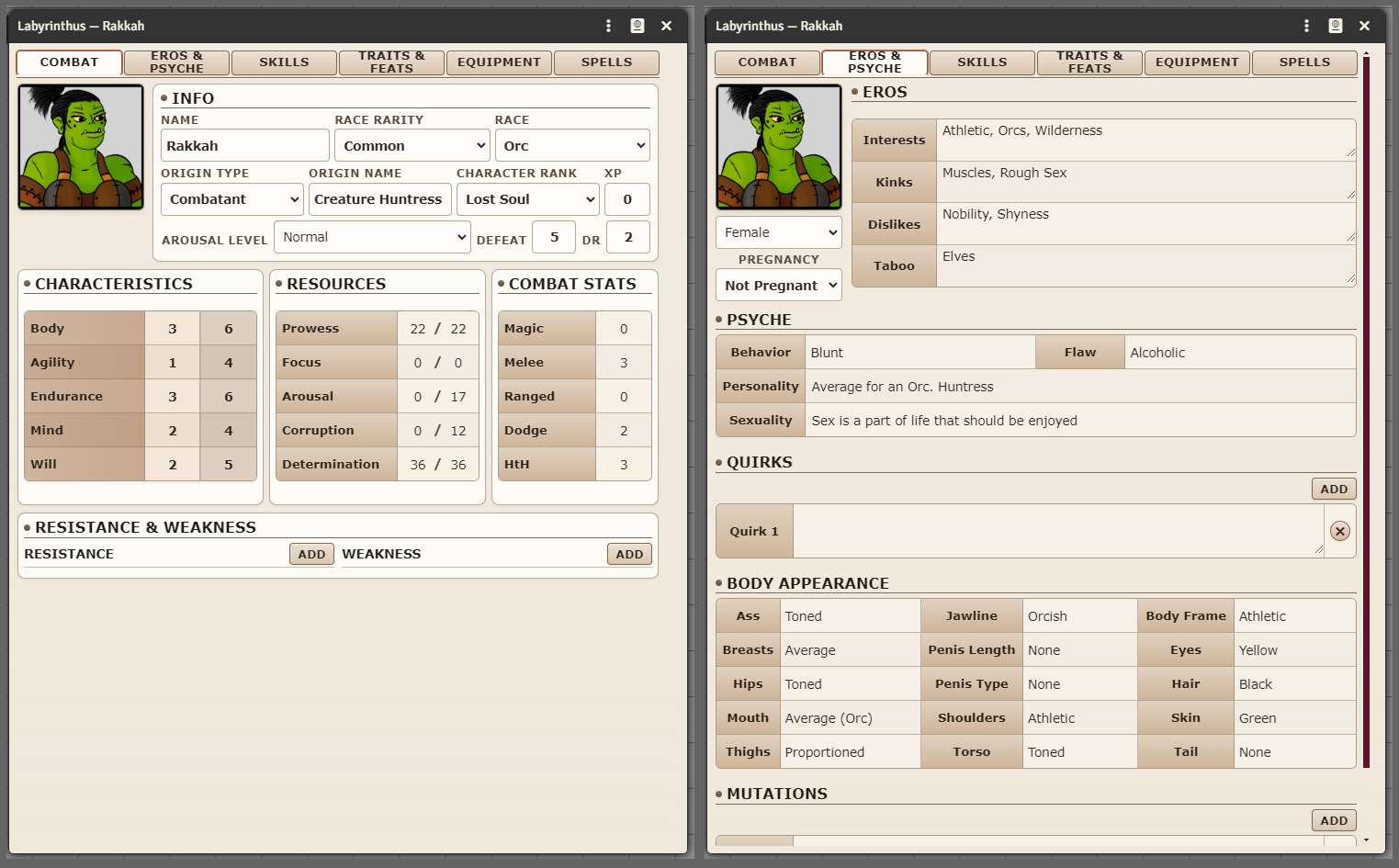Click the Sexuality field
The height and width of the screenshot is (868, 1399).
pyautogui.click(x=1080, y=421)
